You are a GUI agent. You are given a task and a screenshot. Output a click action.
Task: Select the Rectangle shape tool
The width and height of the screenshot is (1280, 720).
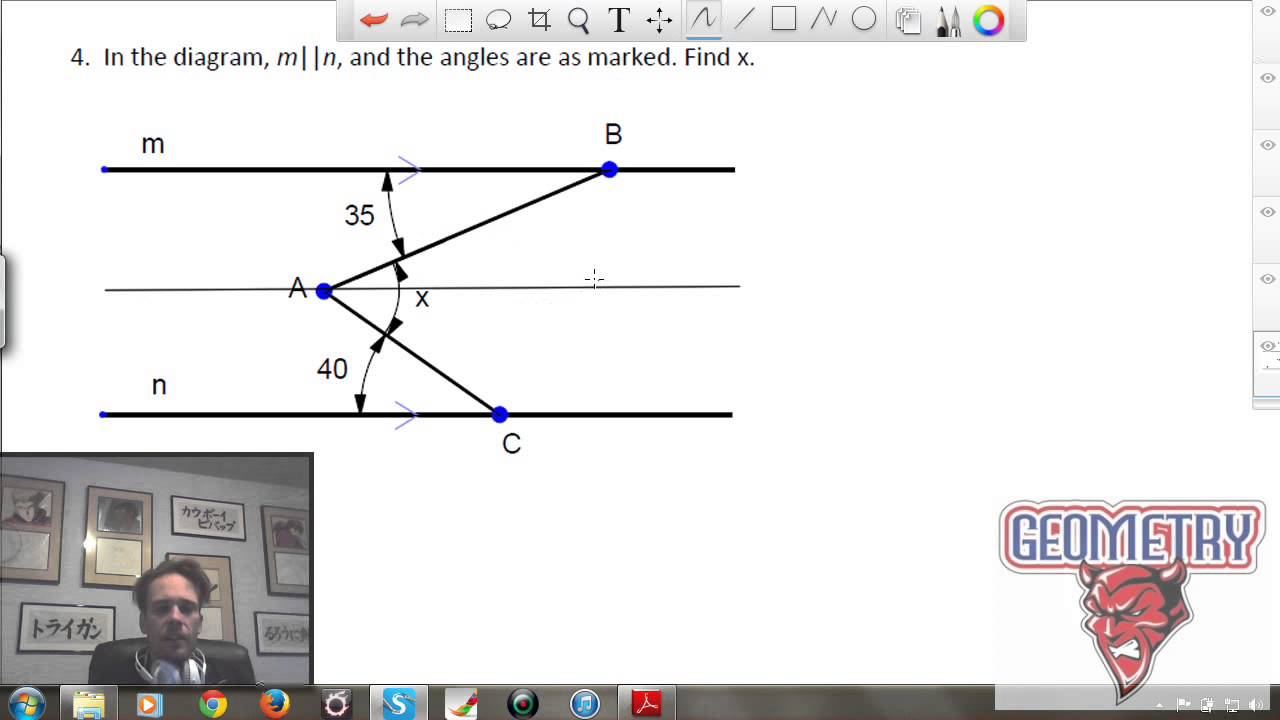(x=784, y=20)
